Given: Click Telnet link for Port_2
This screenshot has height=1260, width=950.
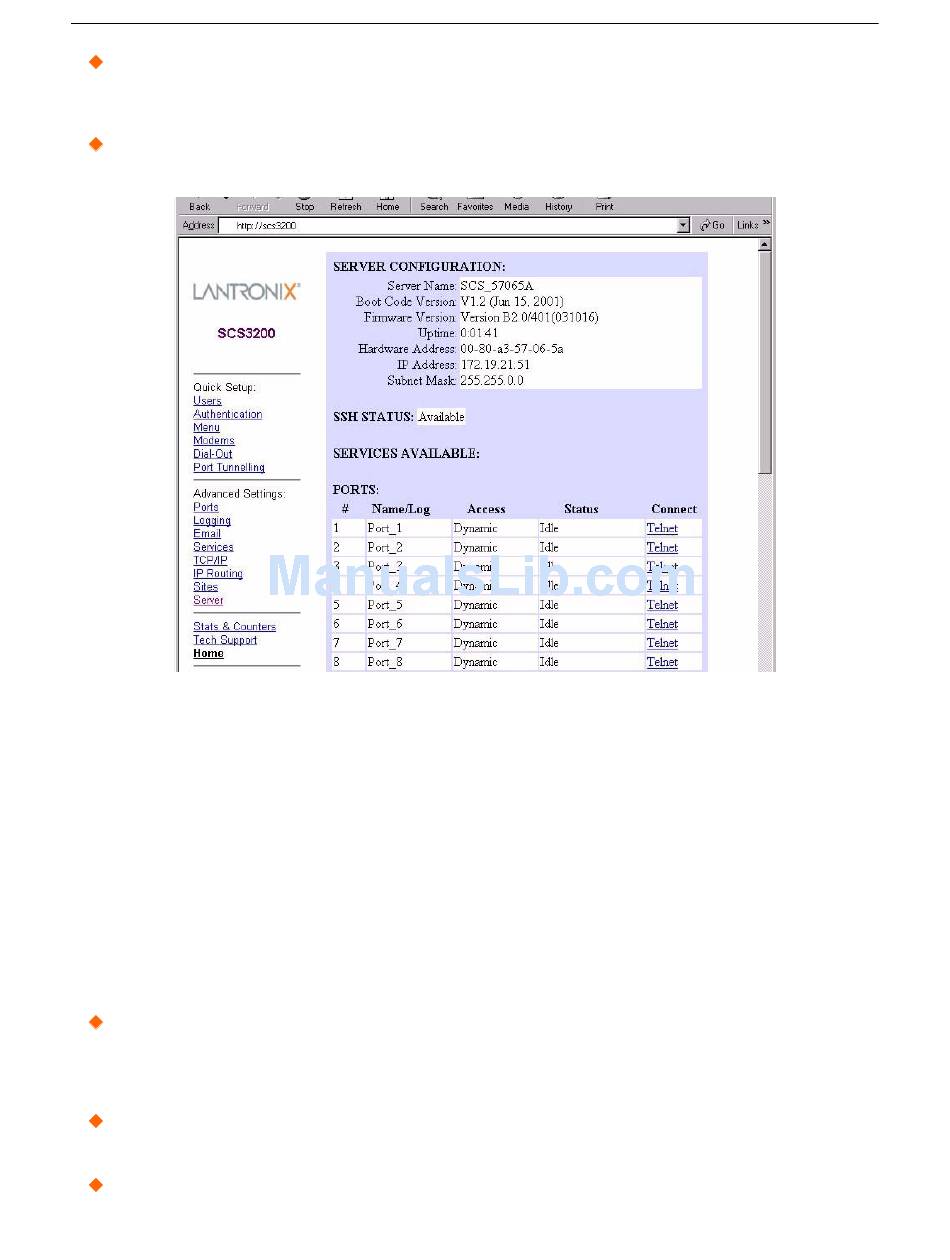Looking at the screenshot, I should (x=662, y=547).
